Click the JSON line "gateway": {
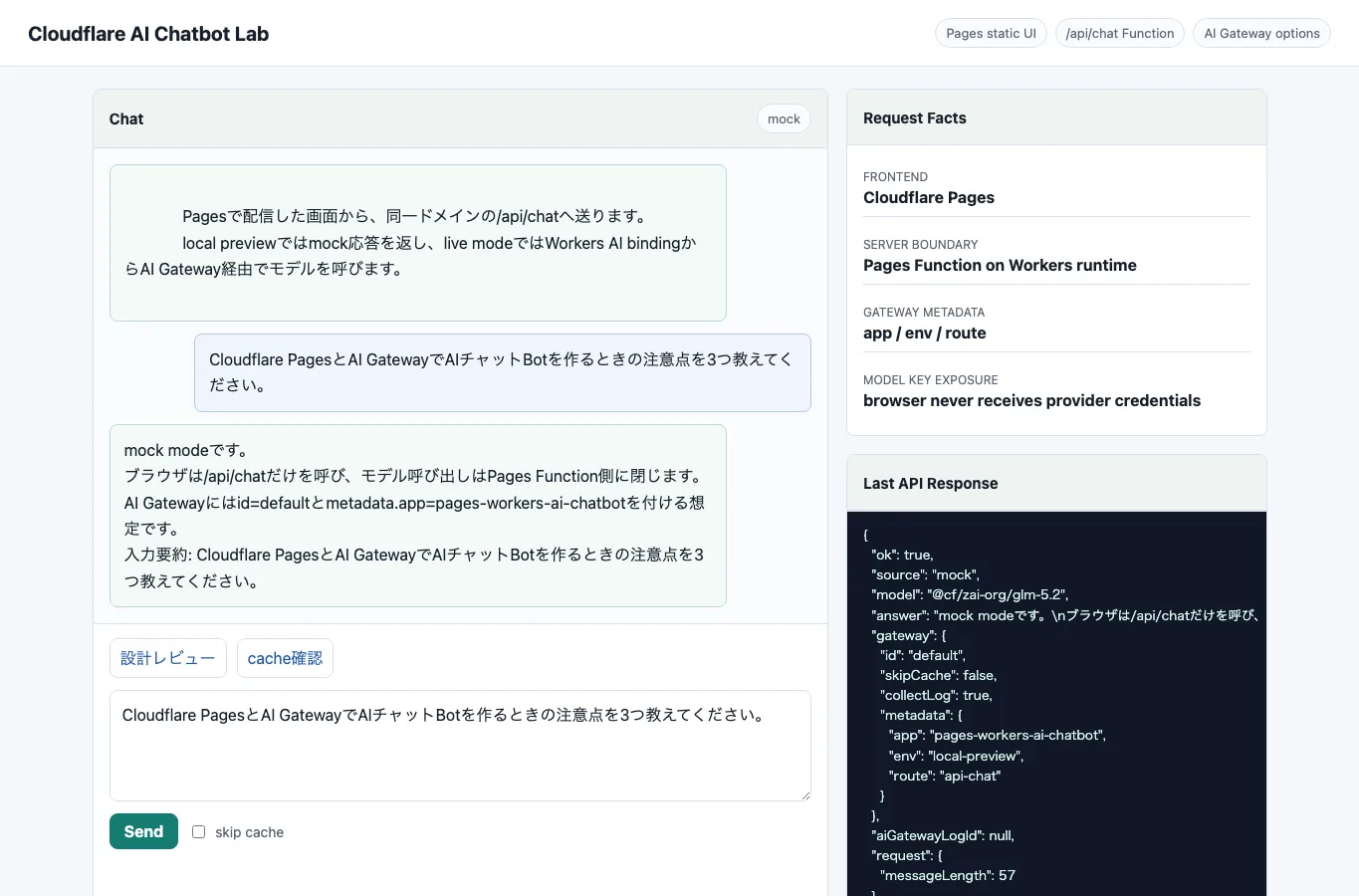 pos(909,635)
